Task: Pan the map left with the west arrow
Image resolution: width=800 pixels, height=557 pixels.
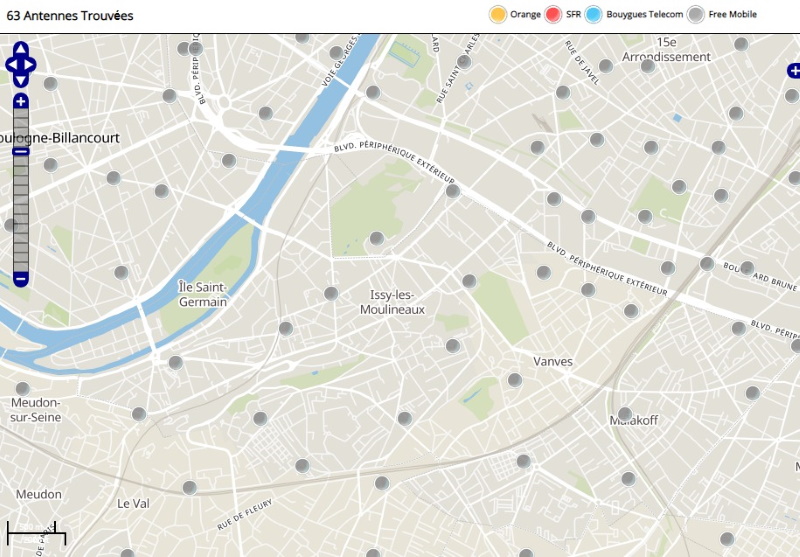Action: tap(11, 66)
